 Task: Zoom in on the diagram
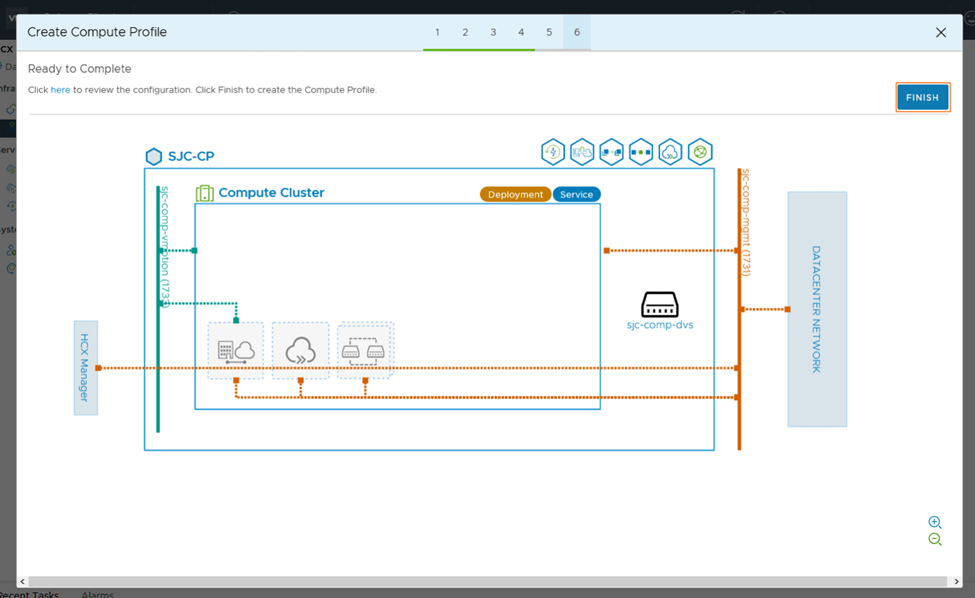(x=934, y=522)
